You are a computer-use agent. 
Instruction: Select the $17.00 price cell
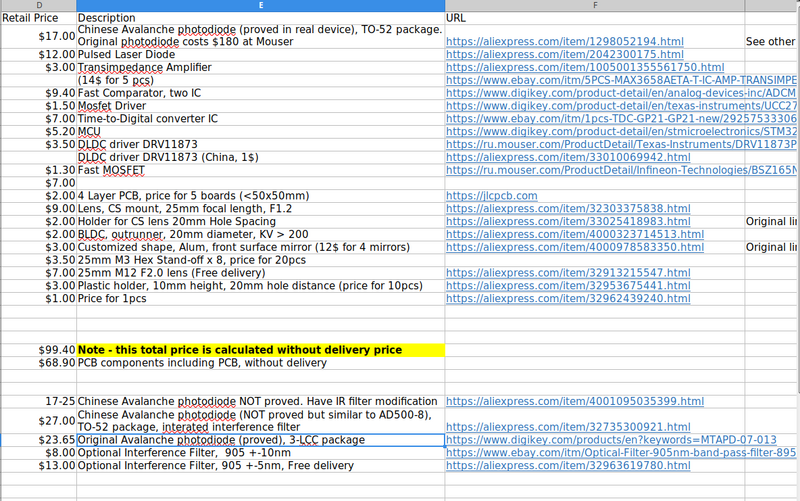pyautogui.click(x=39, y=36)
